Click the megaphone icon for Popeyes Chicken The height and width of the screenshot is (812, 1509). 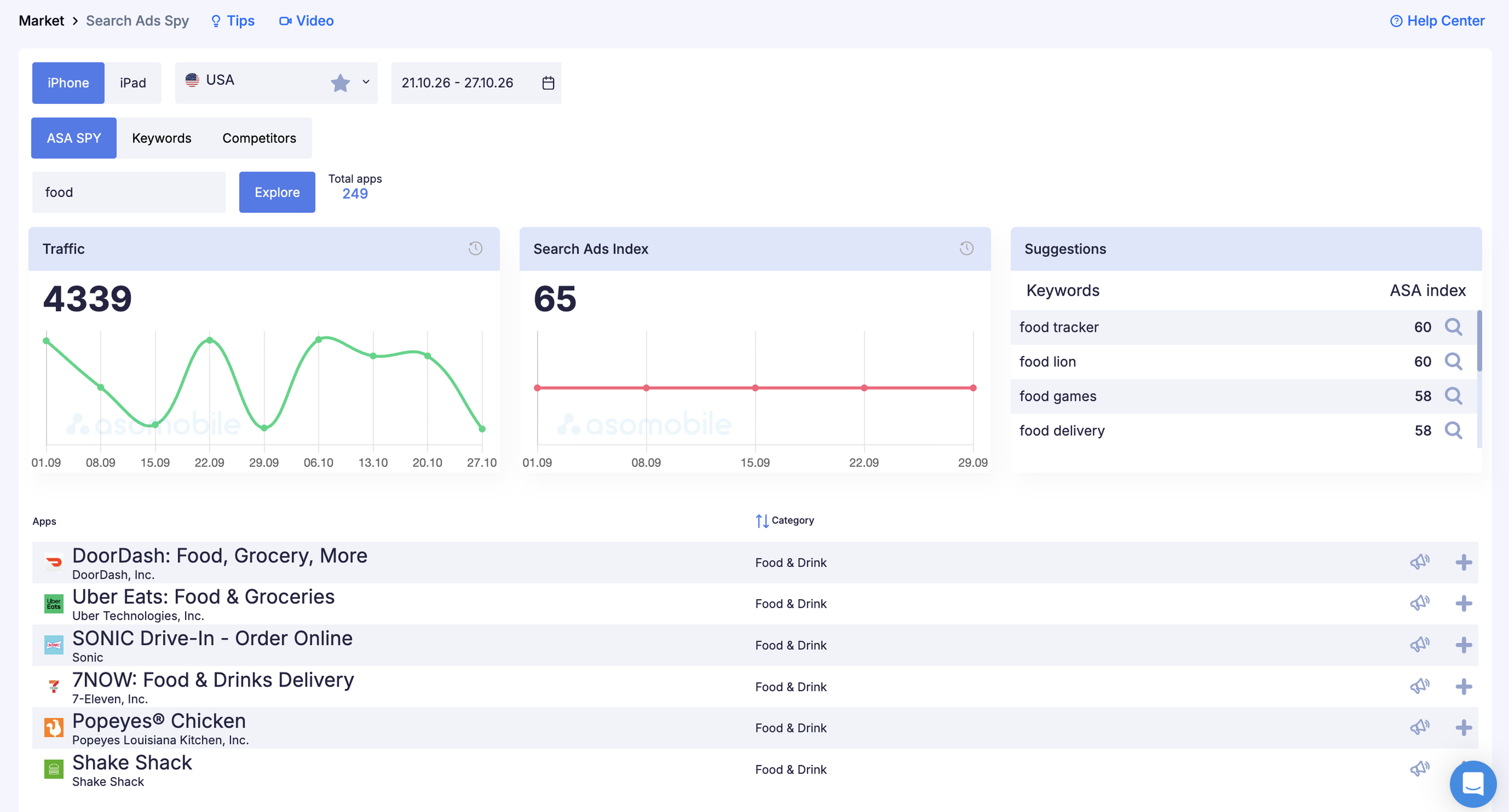tap(1420, 728)
